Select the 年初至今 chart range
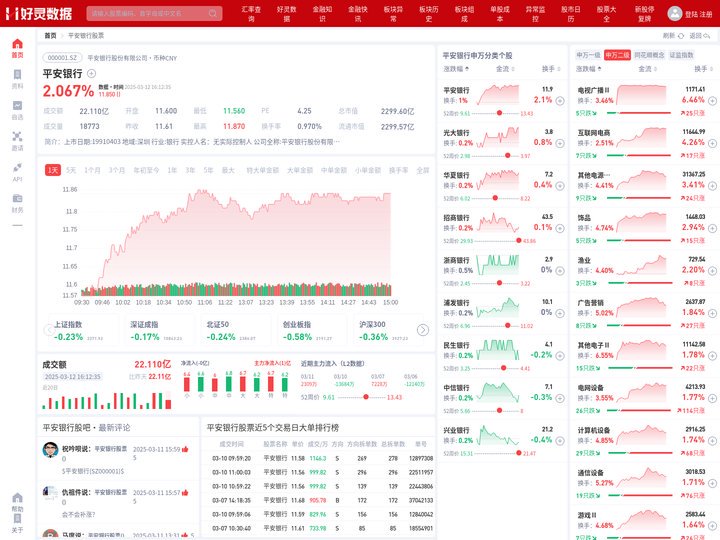The width and height of the screenshot is (720, 540). pos(146,170)
